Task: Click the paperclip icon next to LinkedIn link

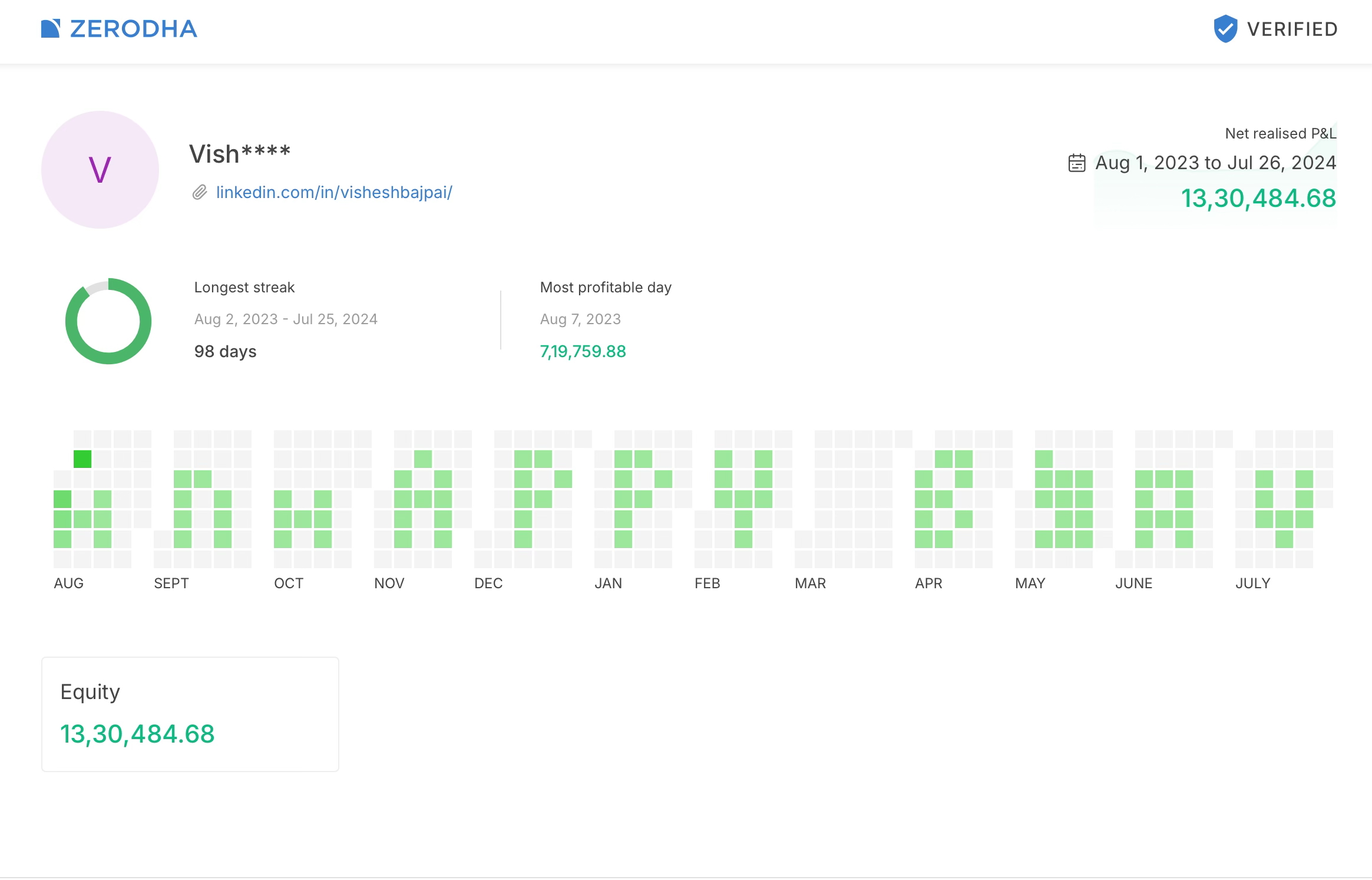Action: [200, 193]
